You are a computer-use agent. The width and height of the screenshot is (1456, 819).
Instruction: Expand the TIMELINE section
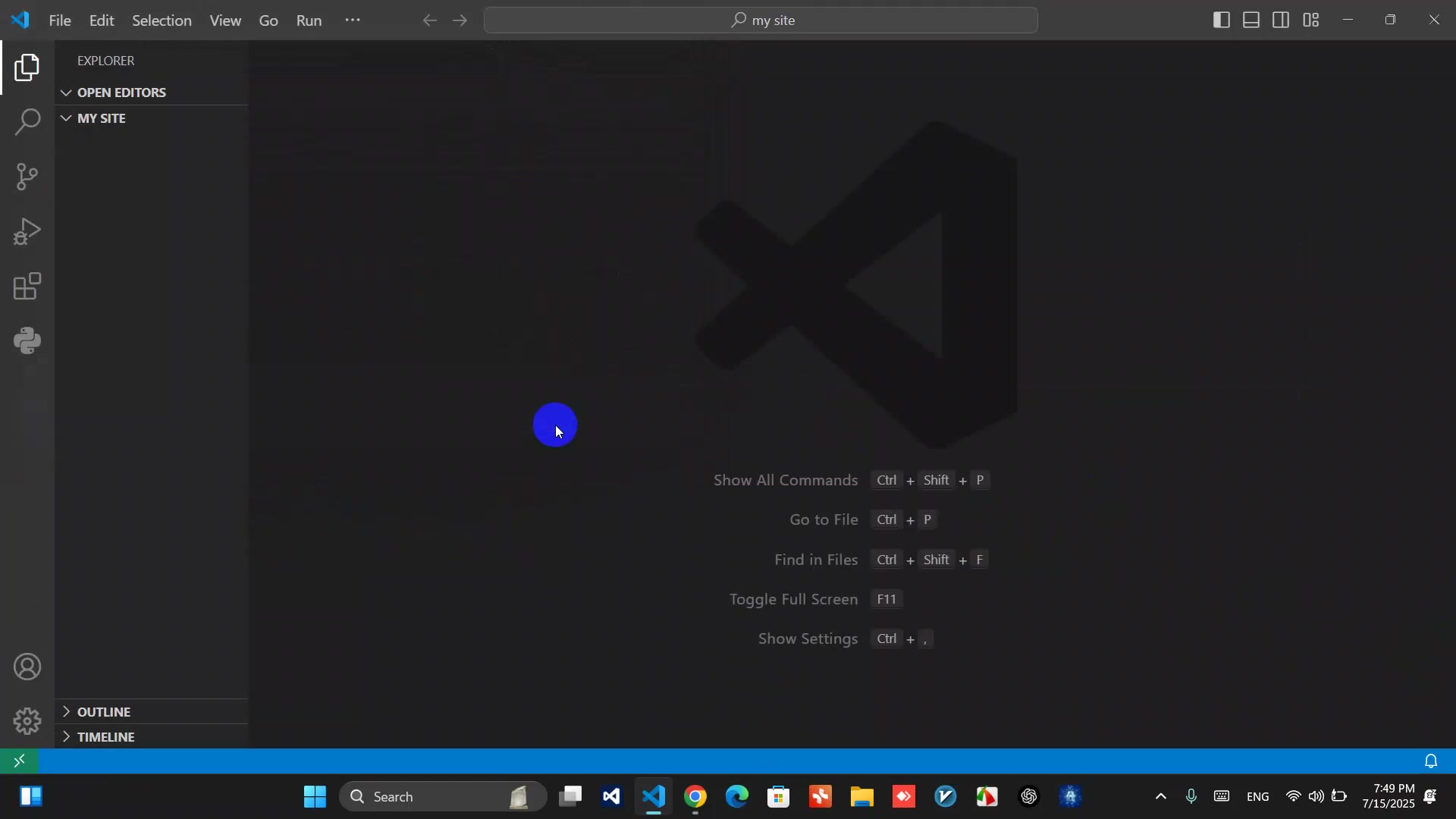pyautogui.click(x=105, y=737)
